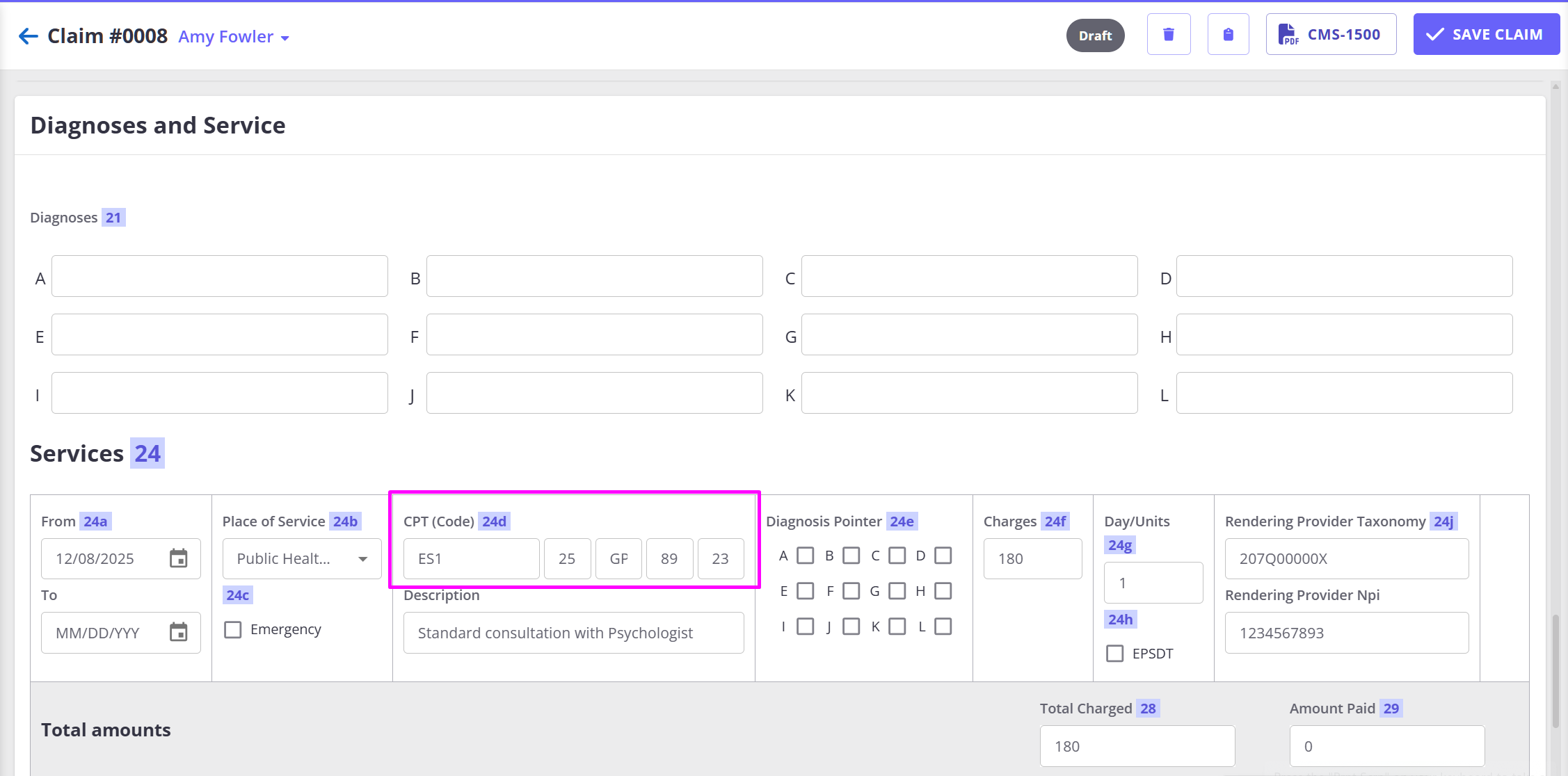Image resolution: width=1568 pixels, height=776 pixels.
Task: Click the CPT code ES1 field
Action: (471, 558)
